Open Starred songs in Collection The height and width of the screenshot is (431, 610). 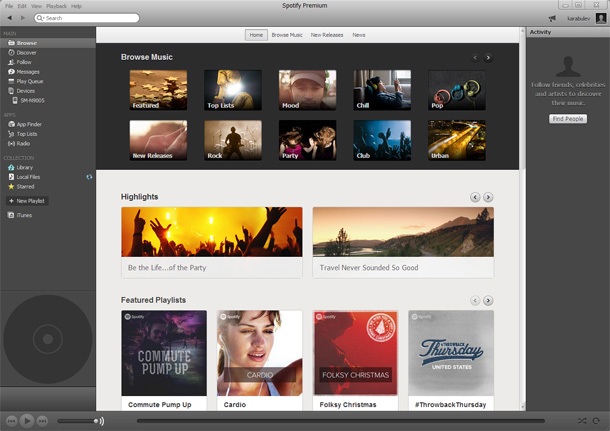point(26,186)
